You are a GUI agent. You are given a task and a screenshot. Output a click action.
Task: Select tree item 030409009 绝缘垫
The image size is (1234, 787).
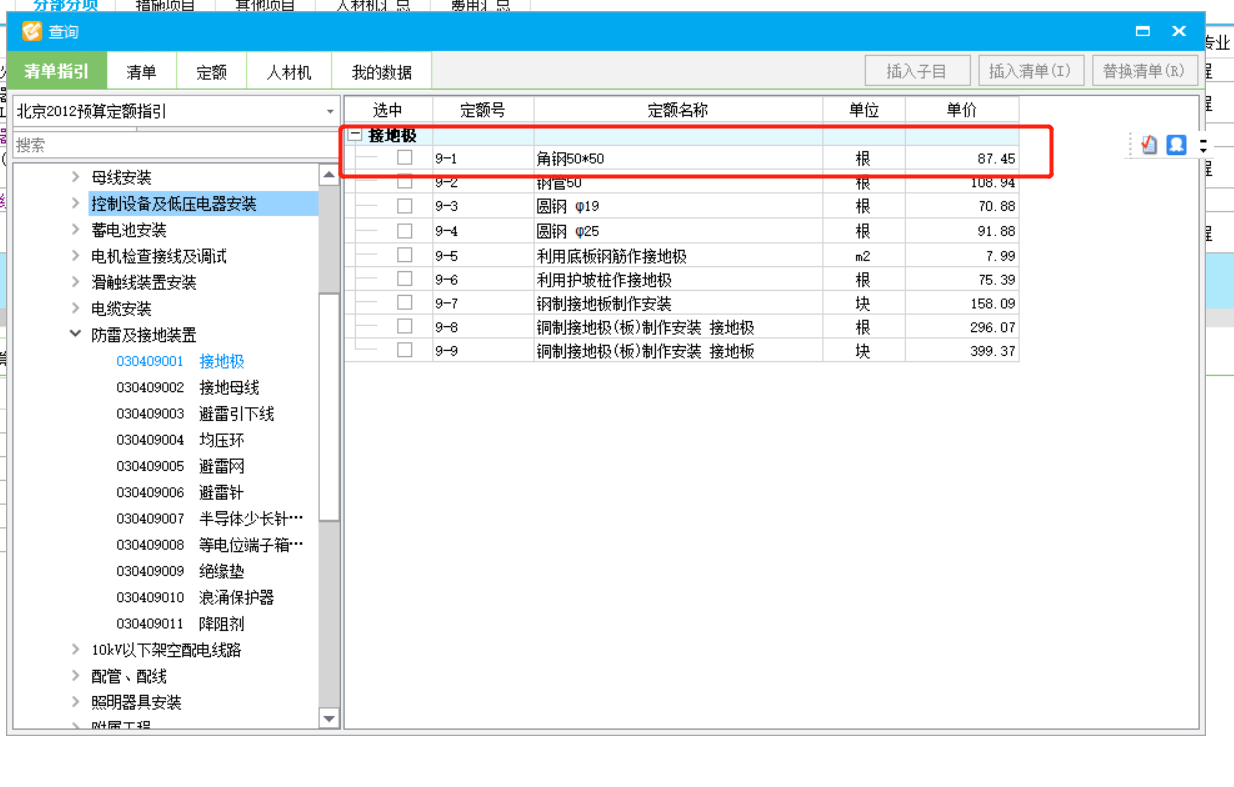coord(180,571)
